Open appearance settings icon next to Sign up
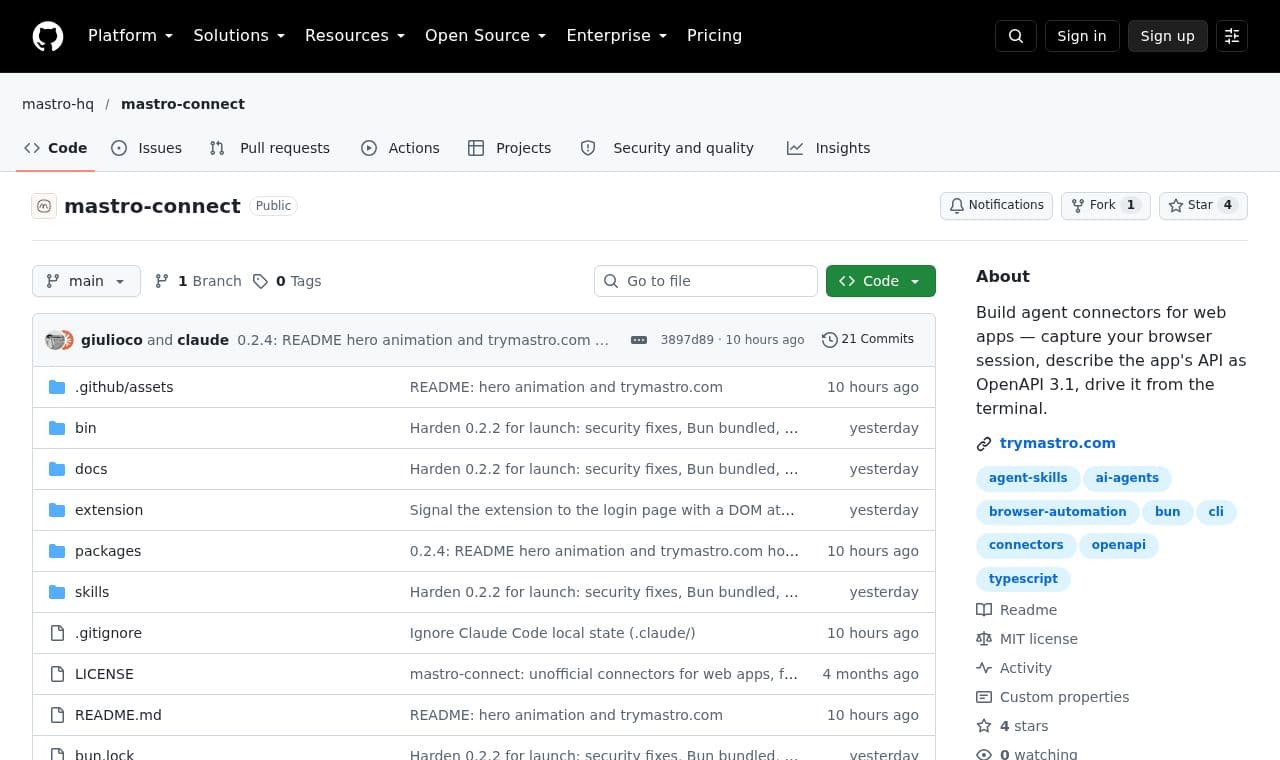This screenshot has width=1280, height=760. [1232, 36]
